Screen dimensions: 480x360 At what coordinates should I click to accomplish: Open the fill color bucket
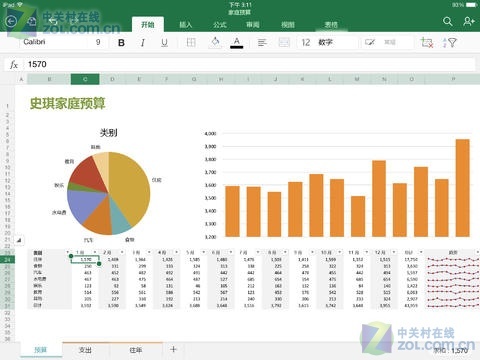pyautogui.click(x=215, y=42)
